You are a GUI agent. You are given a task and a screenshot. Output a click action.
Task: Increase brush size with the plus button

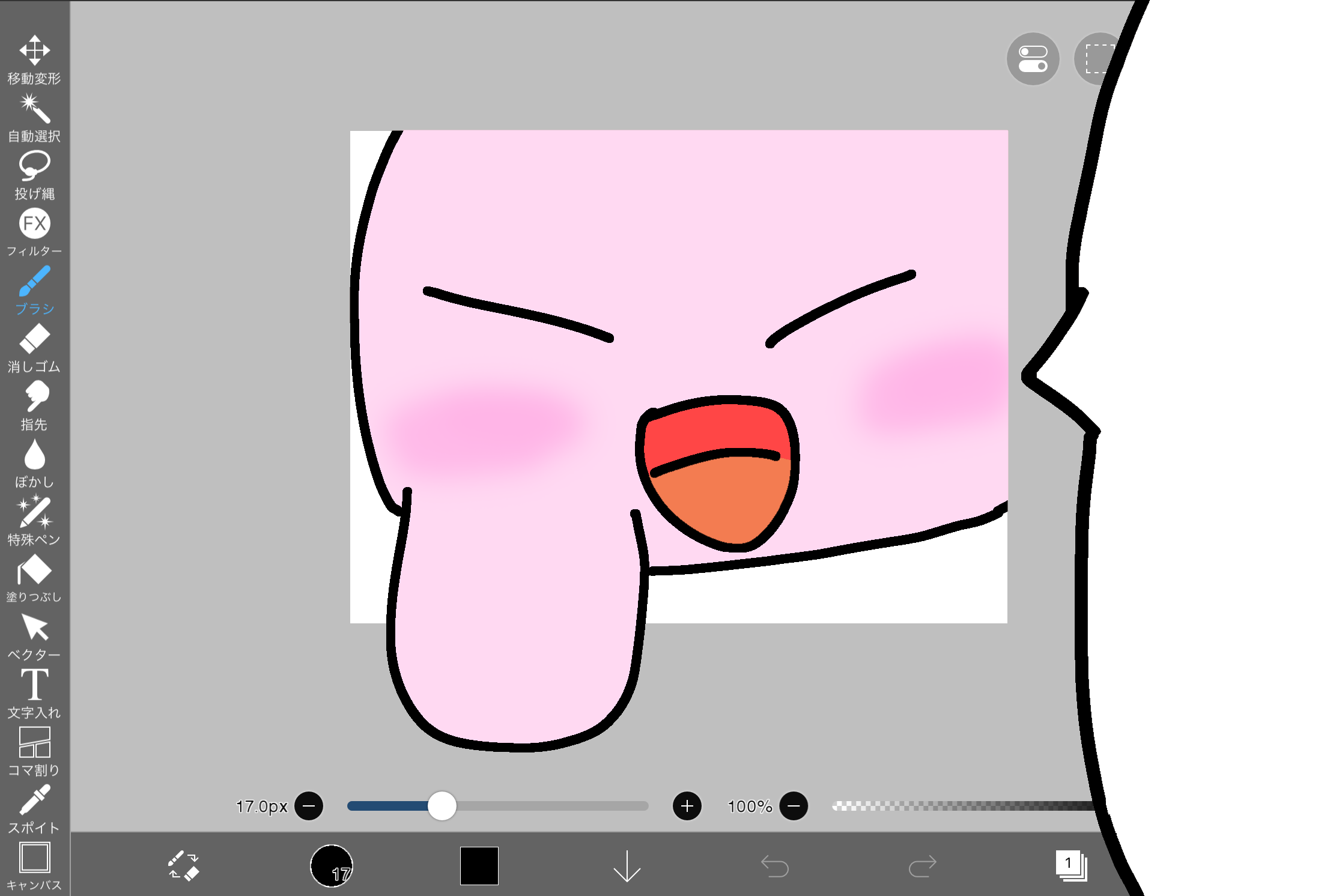pyautogui.click(x=687, y=807)
